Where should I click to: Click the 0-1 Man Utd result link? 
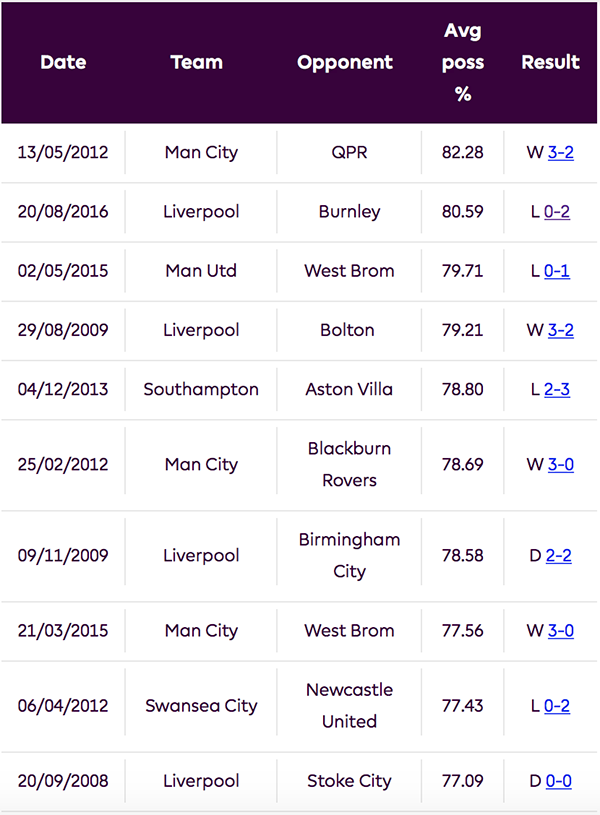point(557,271)
